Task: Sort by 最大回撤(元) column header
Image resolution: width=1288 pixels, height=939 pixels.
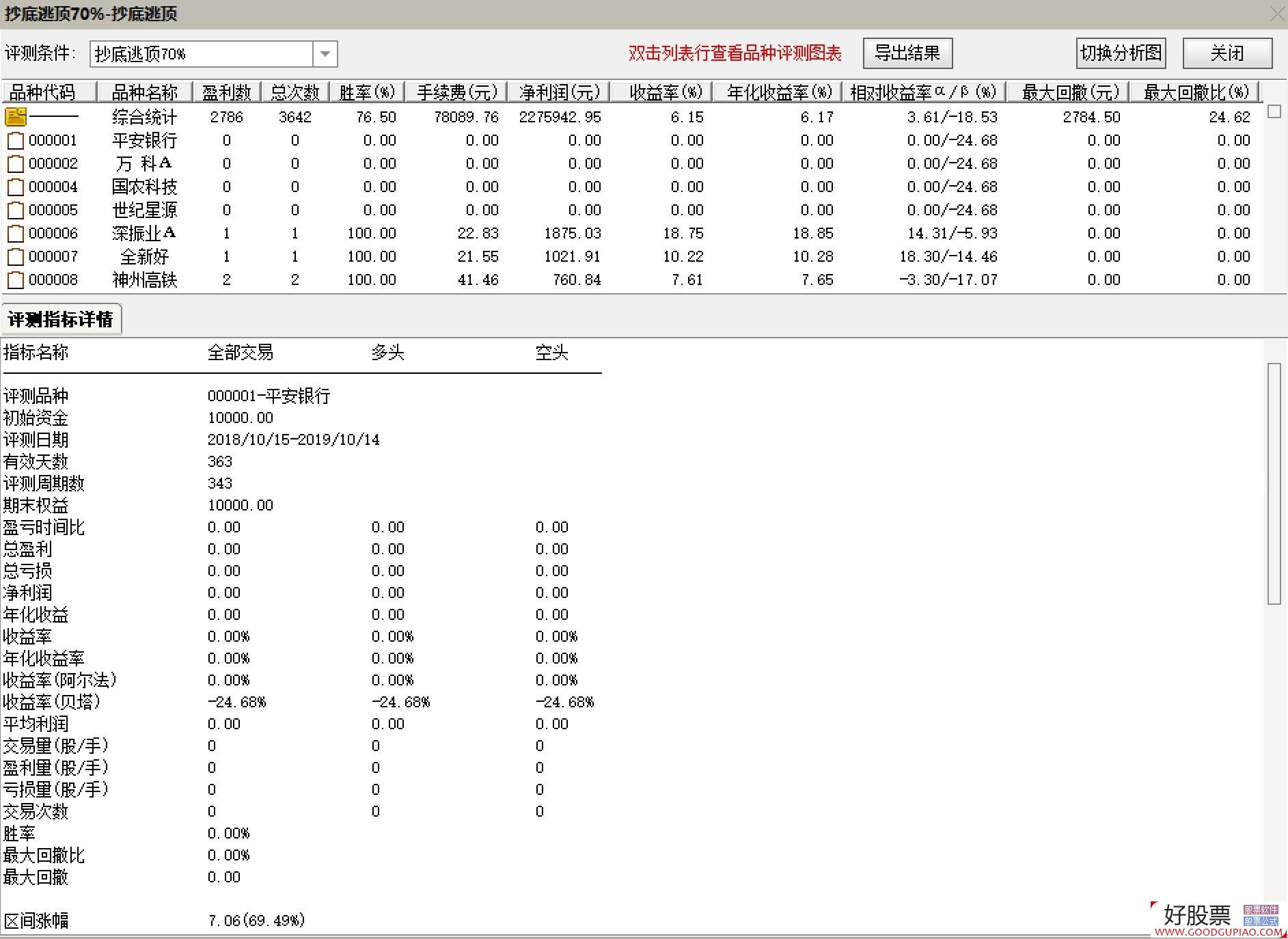Action: click(x=1067, y=92)
